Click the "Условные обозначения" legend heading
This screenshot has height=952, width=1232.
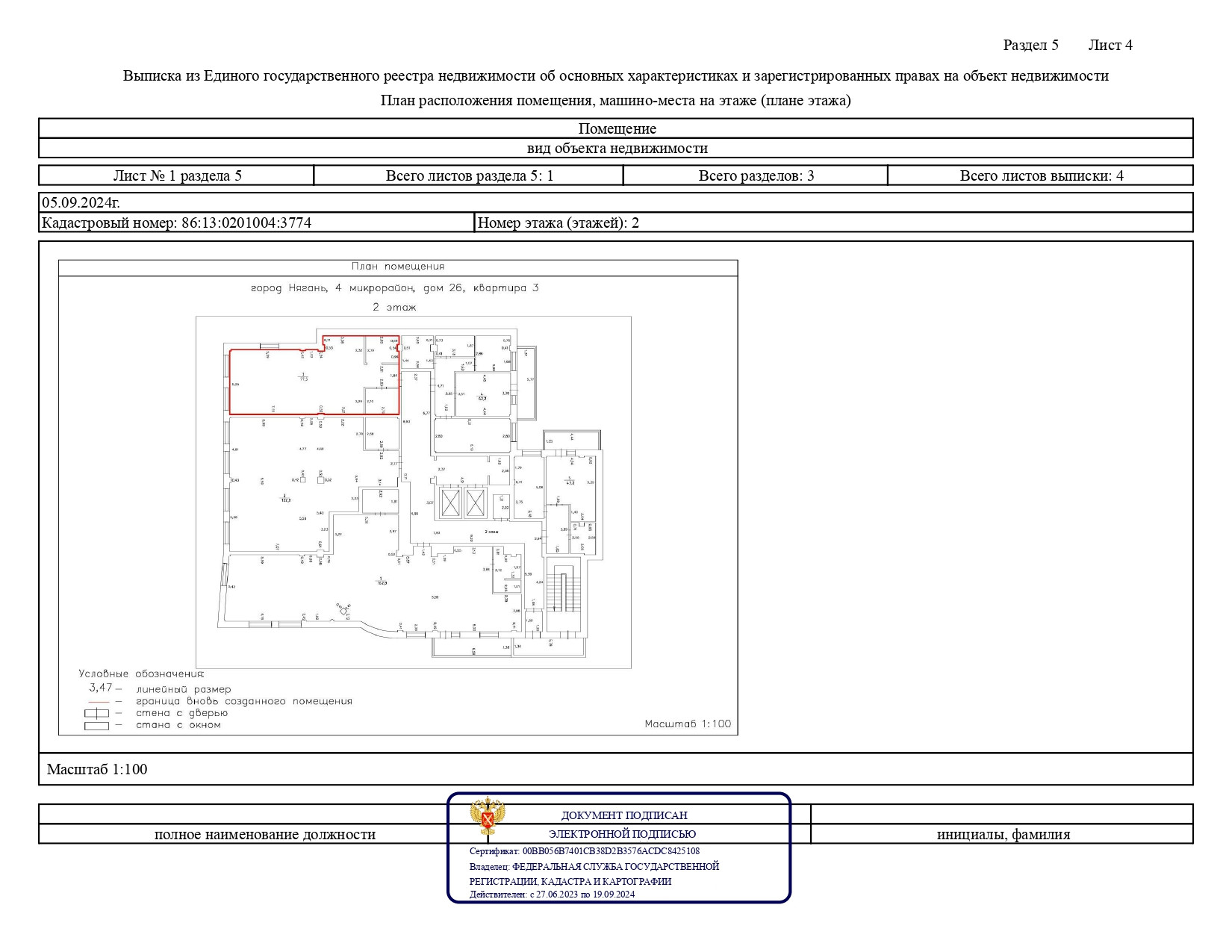[x=141, y=673]
